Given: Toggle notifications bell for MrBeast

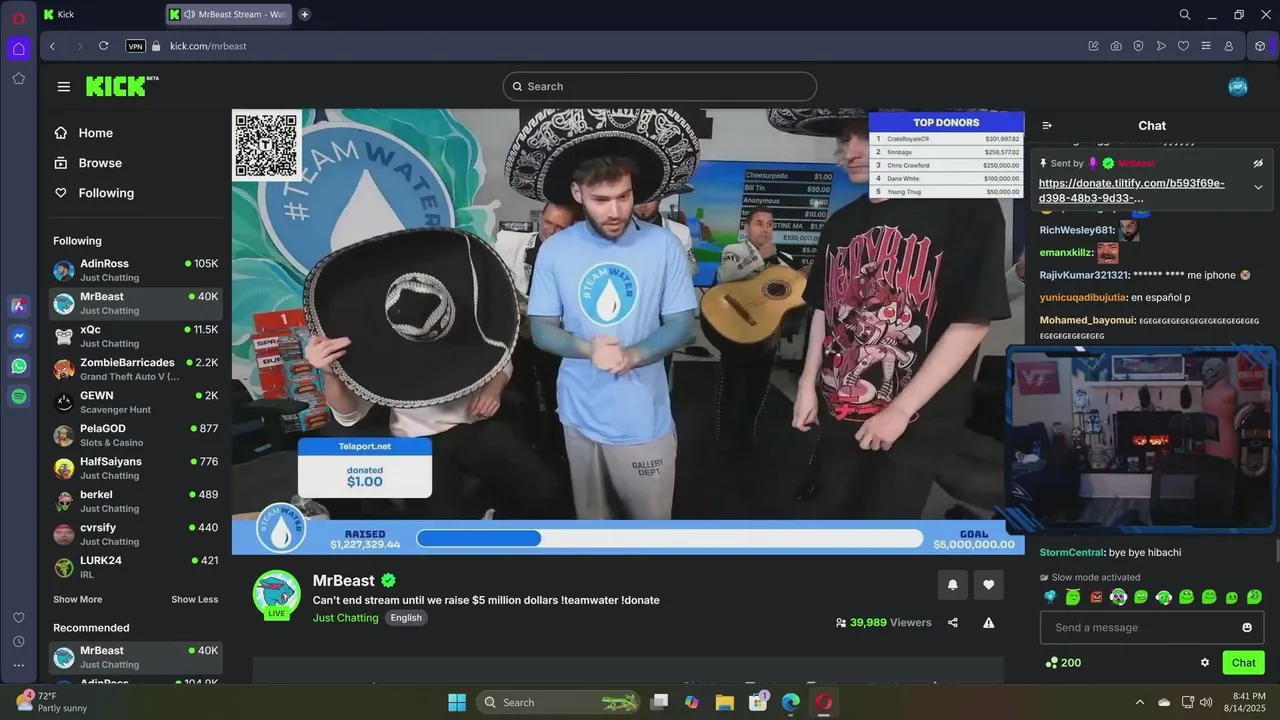Looking at the screenshot, I should [x=952, y=585].
